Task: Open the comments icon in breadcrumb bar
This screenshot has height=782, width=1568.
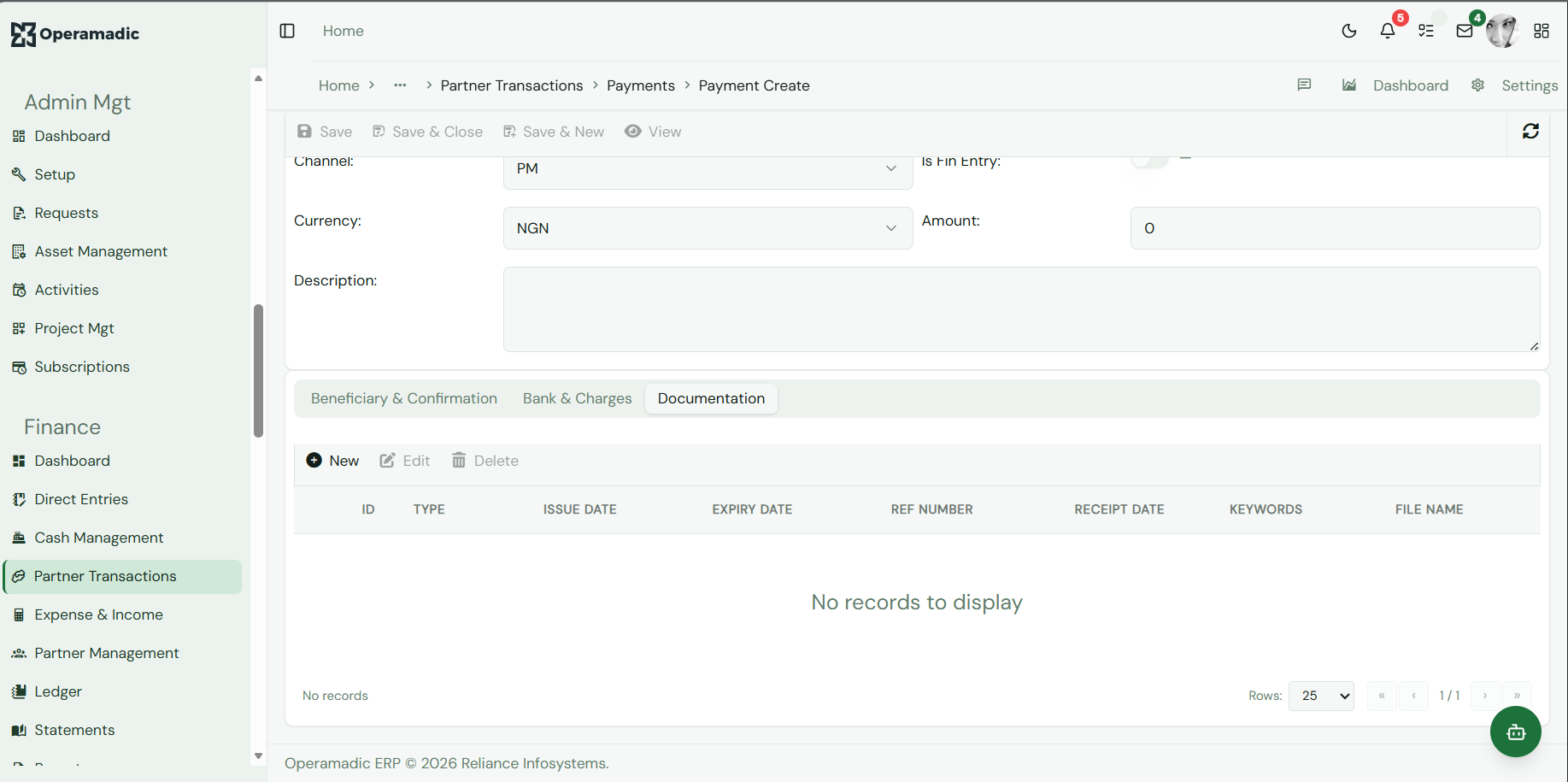Action: pyautogui.click(x=1304, y=85)
